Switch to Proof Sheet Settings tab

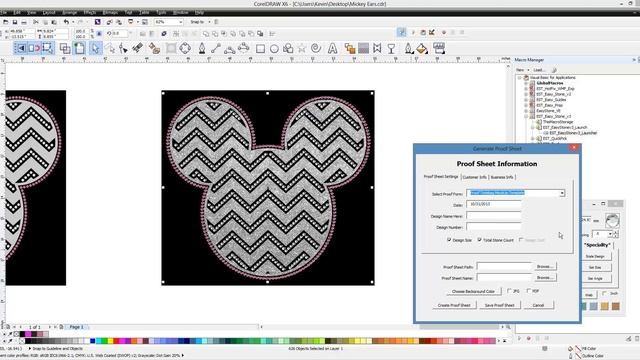pos(441,177)
